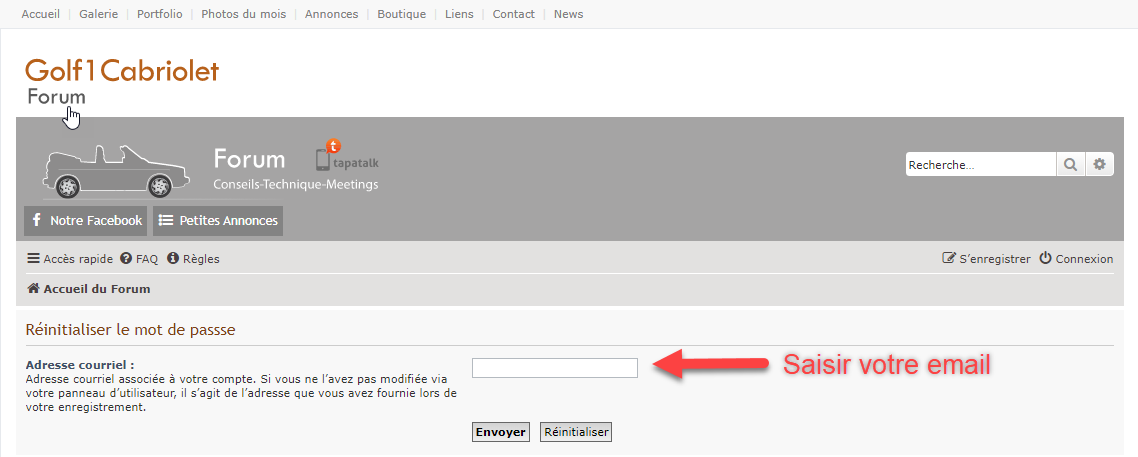Image resolution: width=1138 pixels, height=457 pixels.
Task: Click the Connexion login link
Action: coord(1076,259)
